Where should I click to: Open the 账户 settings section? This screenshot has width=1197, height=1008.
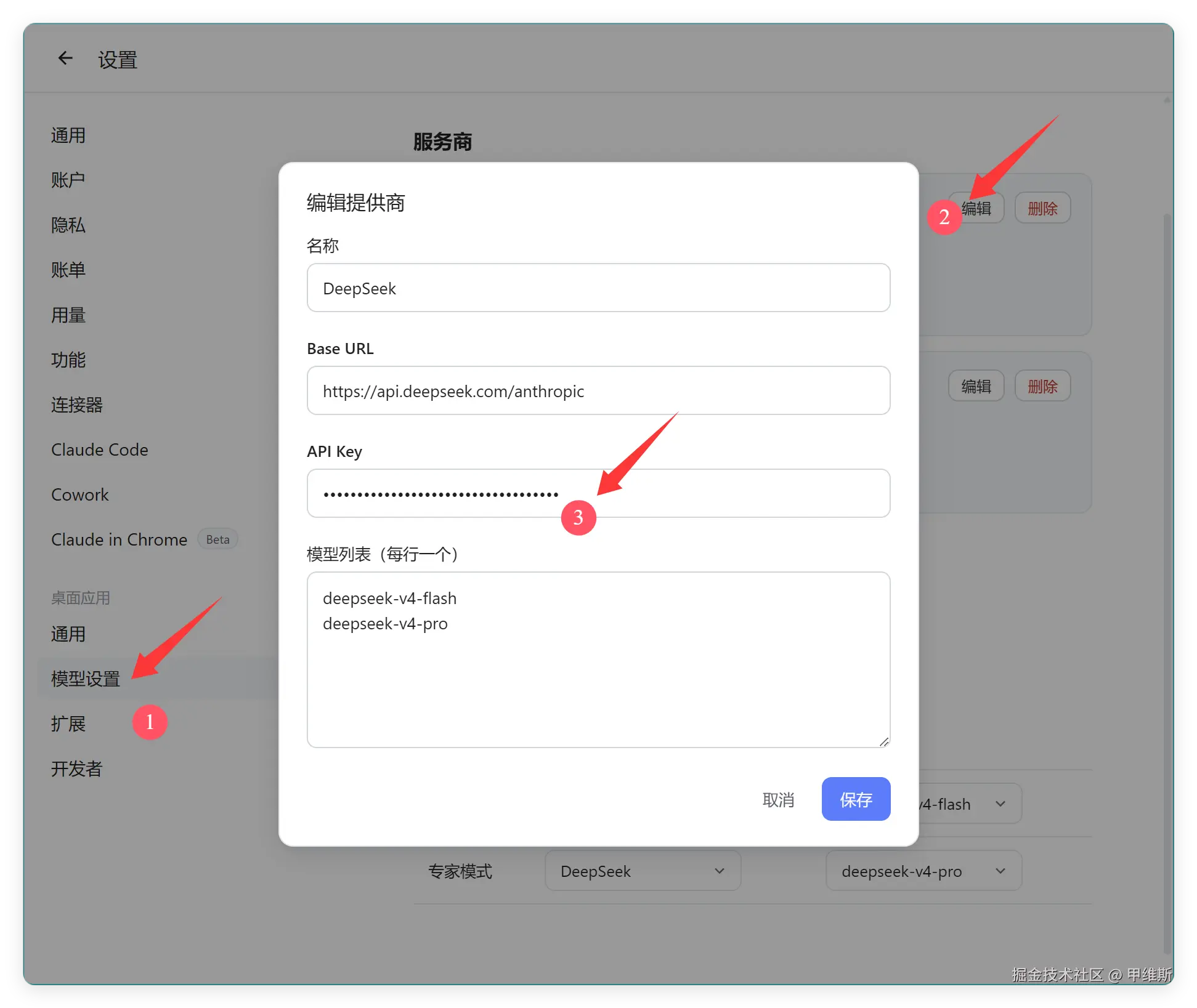point(68,180)
